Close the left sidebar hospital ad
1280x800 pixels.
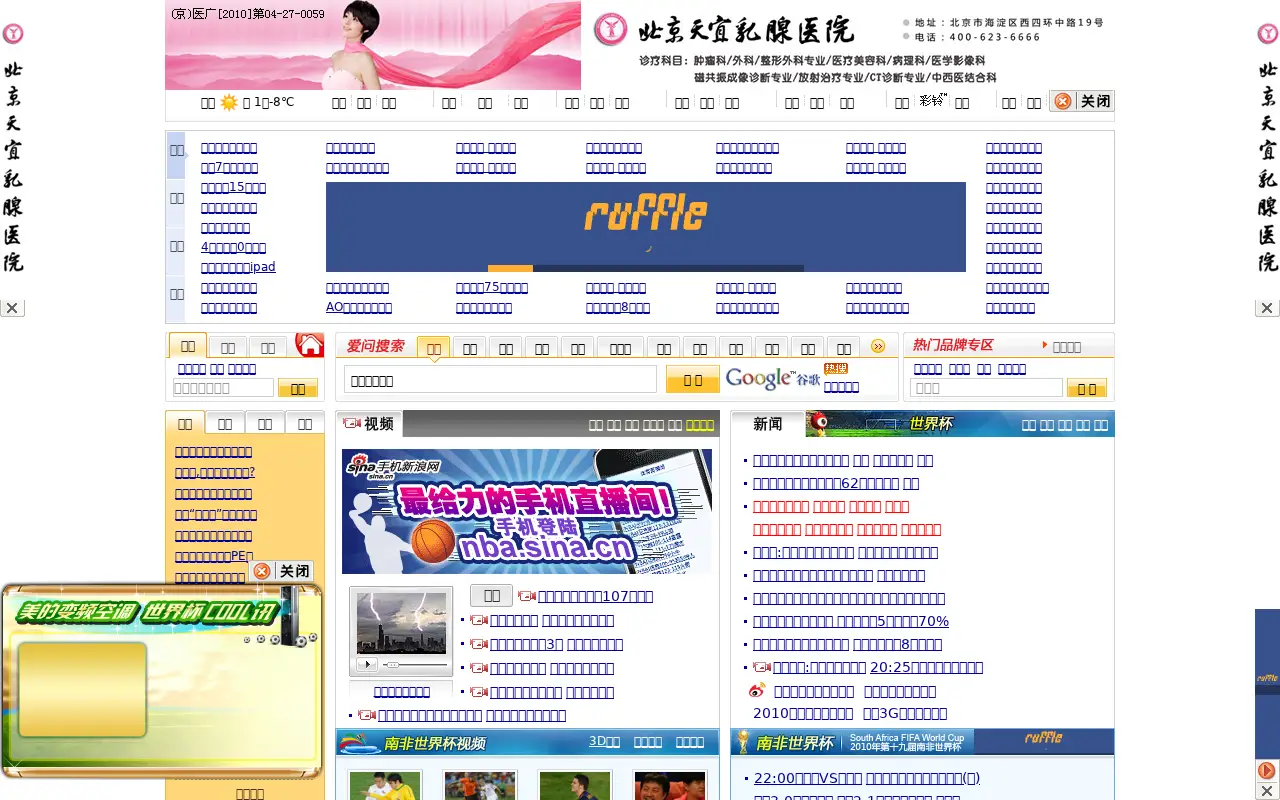tap(12, 308)
